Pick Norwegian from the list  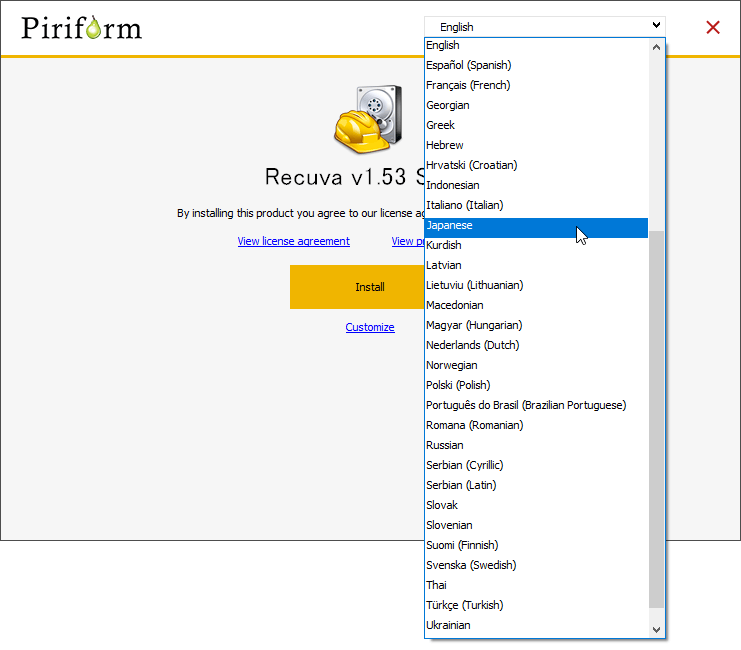coord(536,365)
